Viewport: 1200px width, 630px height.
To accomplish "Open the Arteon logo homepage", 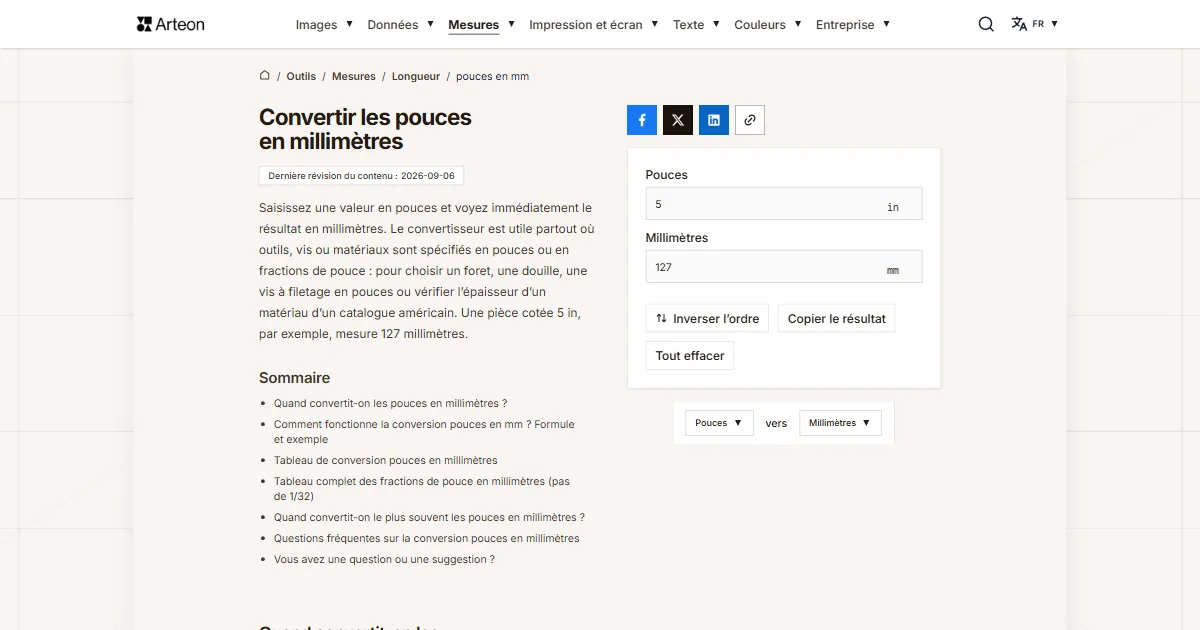I will point(171,24).
